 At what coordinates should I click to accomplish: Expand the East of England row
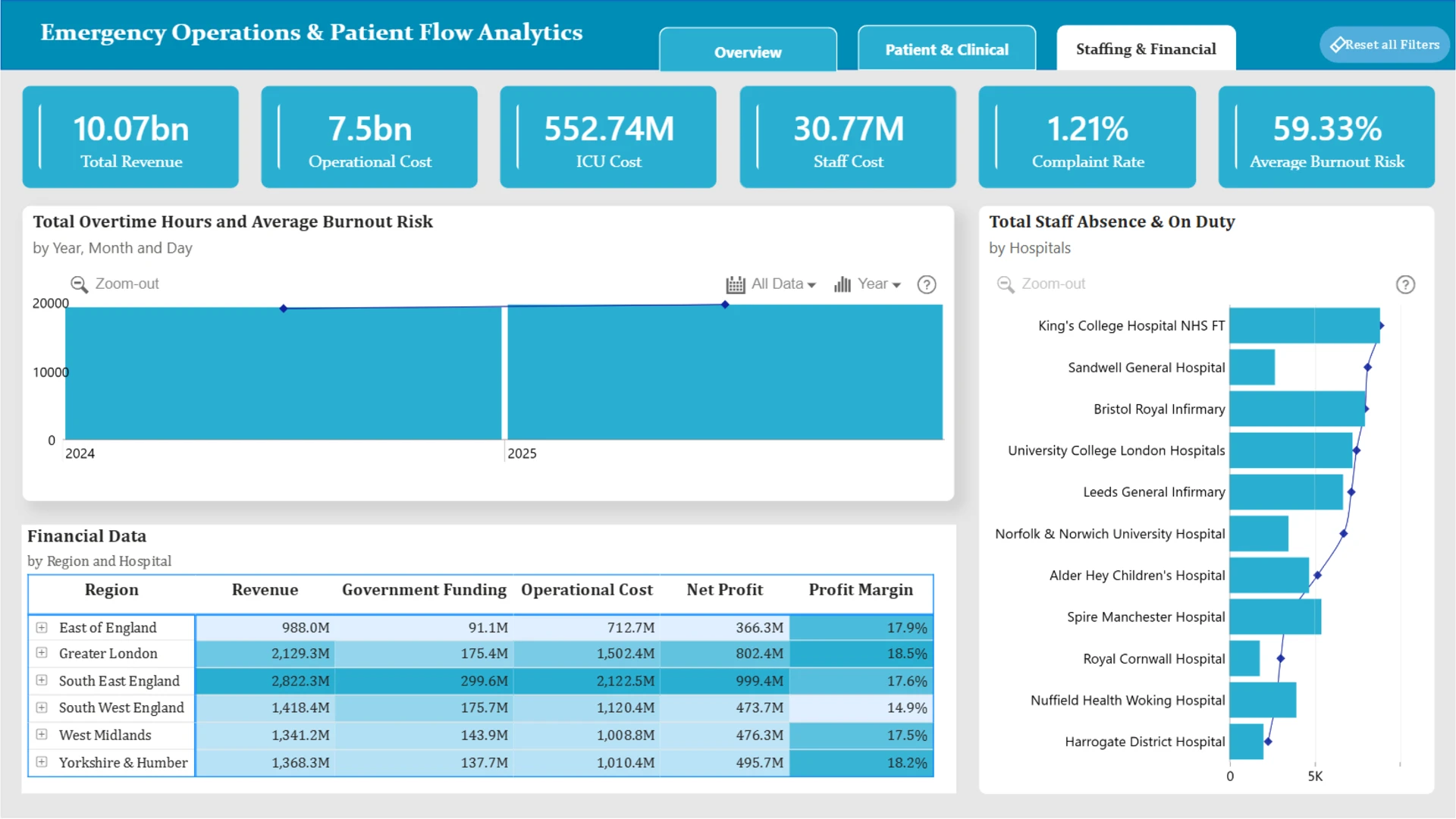[x=42, y=628]
